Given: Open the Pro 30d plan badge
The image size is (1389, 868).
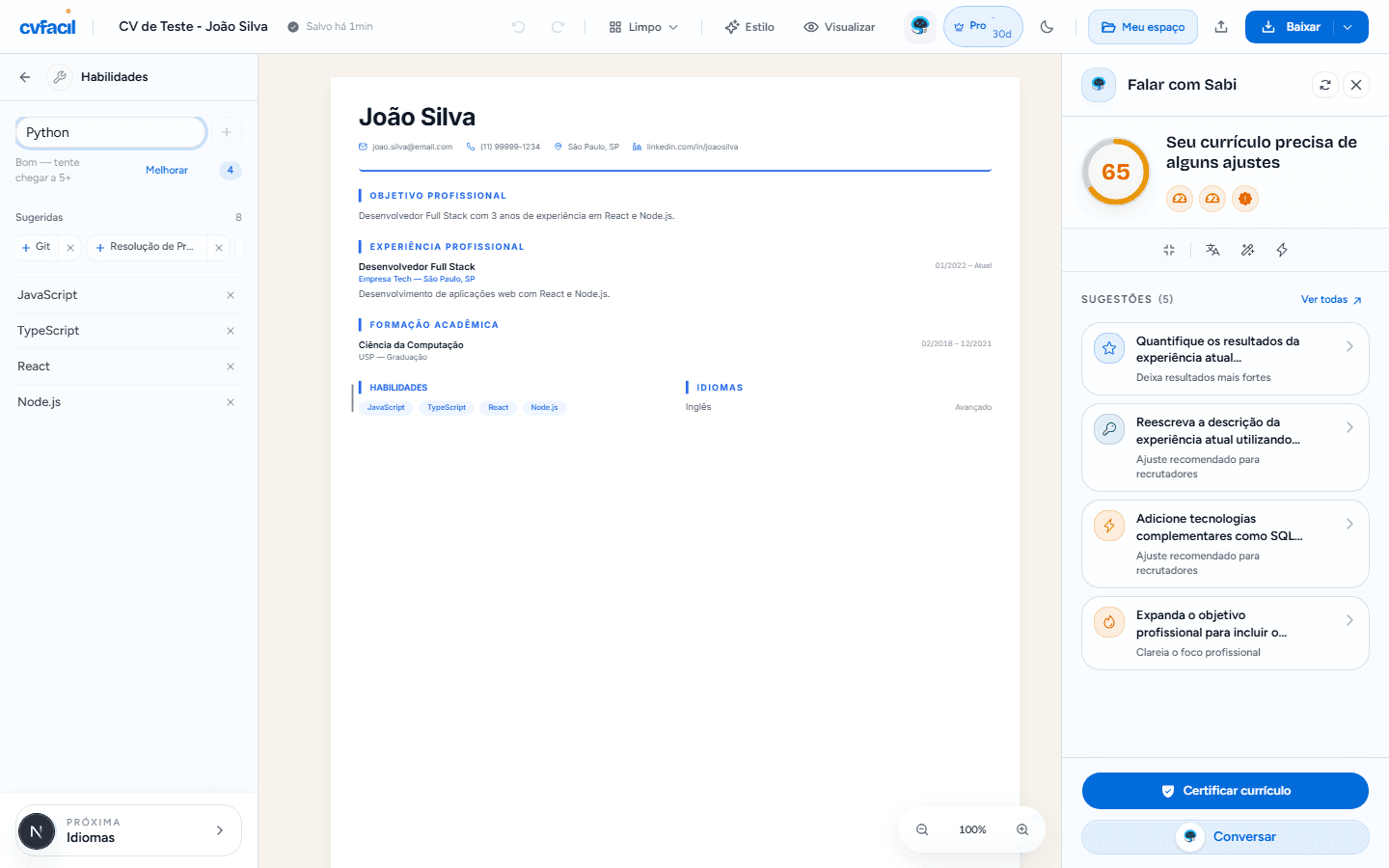Looking at the screenshot, I should [x=983, y=27].
